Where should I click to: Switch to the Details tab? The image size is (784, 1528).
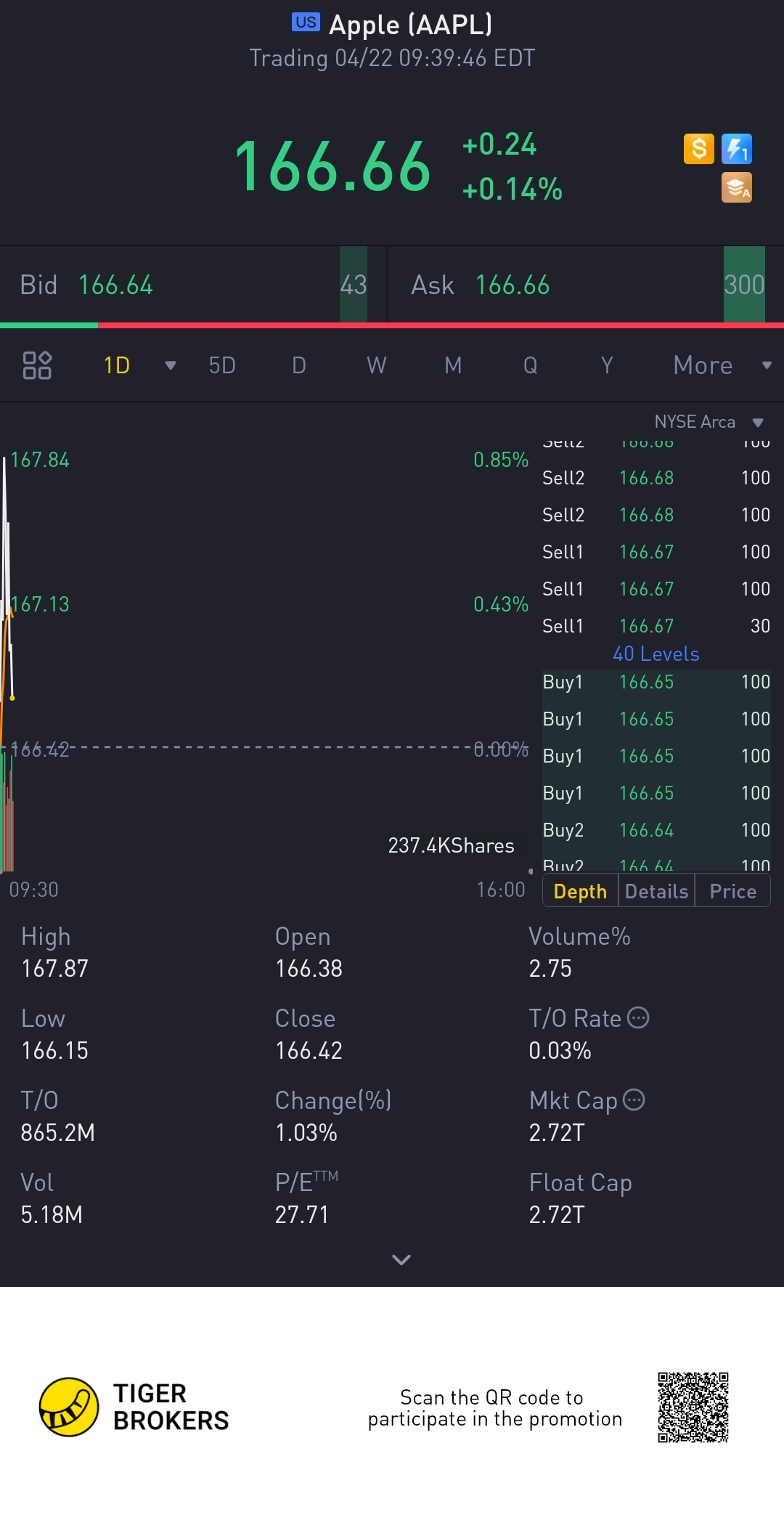656,891
